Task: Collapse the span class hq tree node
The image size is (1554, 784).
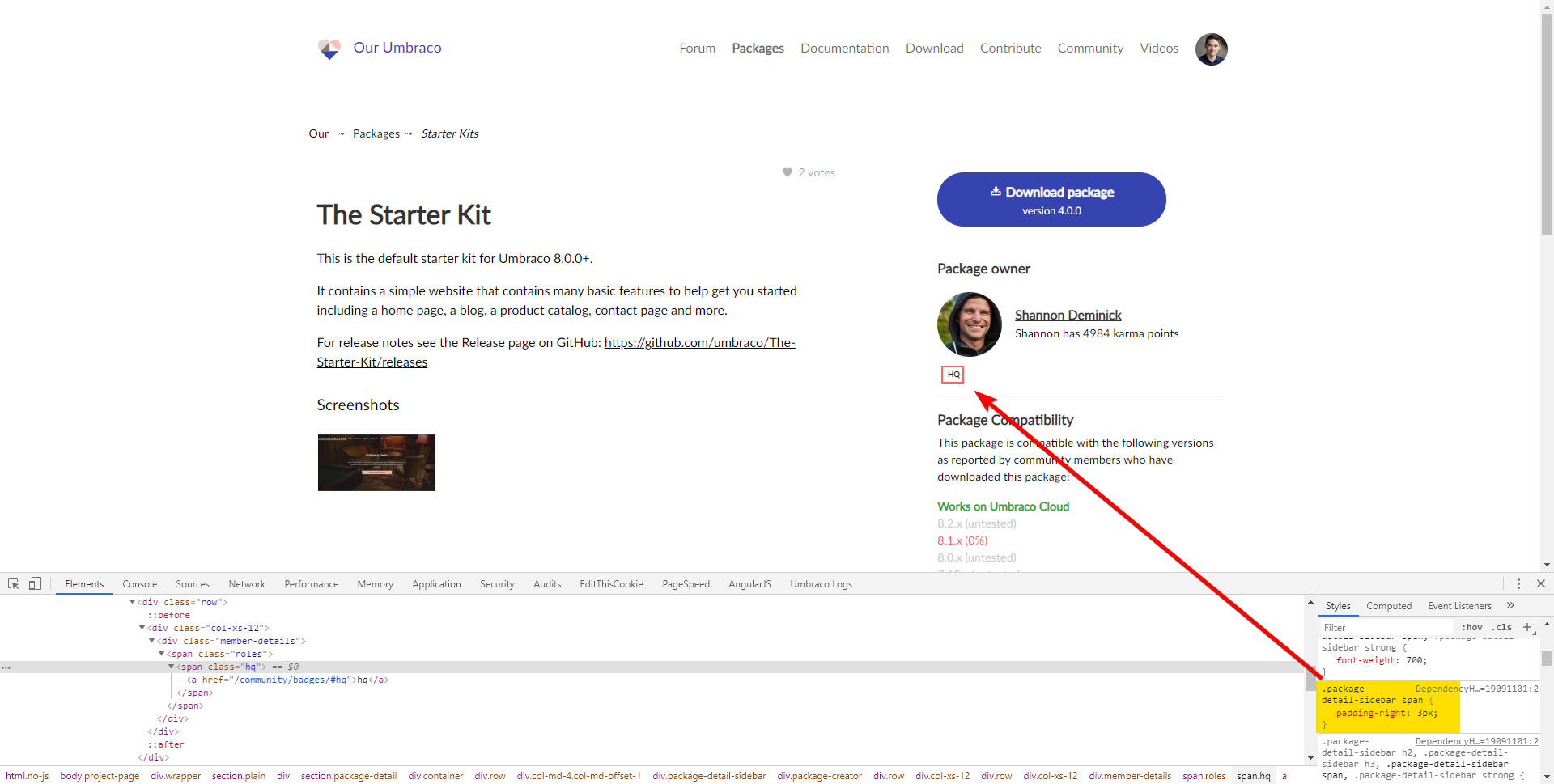Action: tap(172, 667)
